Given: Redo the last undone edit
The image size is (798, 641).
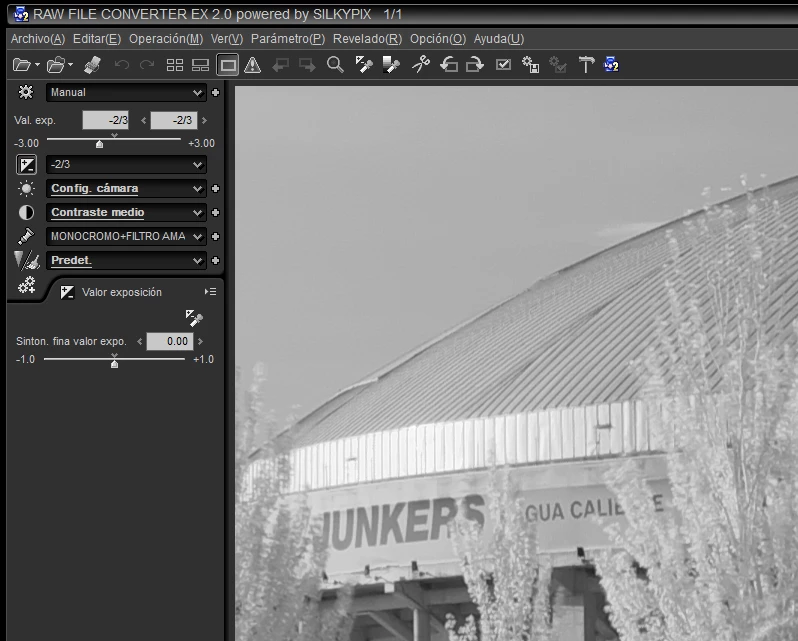Looking at the screenshot, I should (x=147, y=65).
